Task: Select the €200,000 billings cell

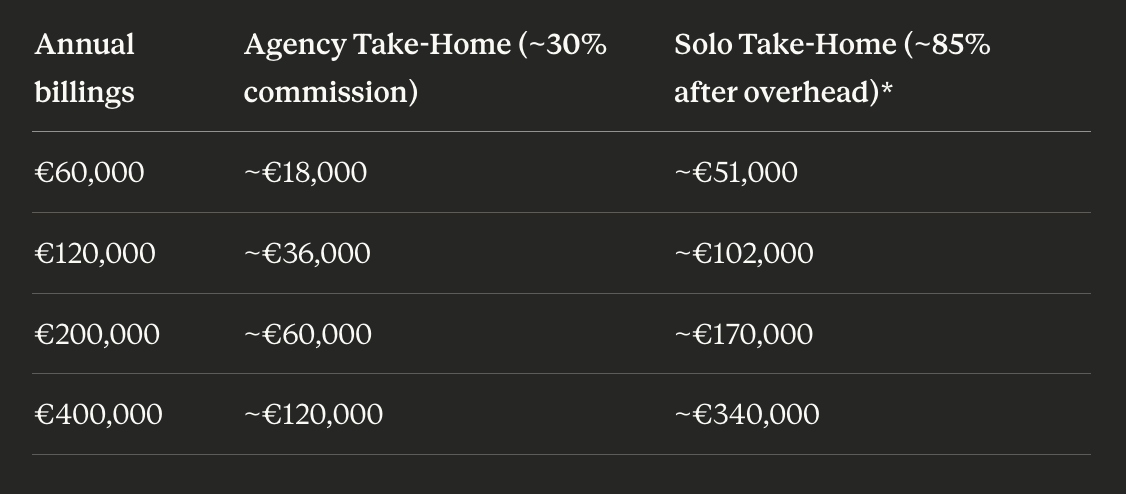Action: click(97, 335)
